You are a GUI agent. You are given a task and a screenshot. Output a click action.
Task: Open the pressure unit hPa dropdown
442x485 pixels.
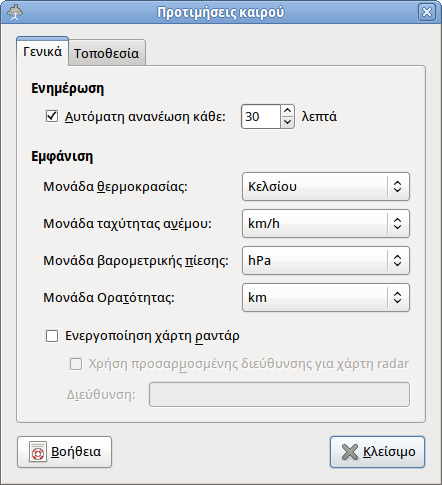pyautogui.click(x=326, y=260)
